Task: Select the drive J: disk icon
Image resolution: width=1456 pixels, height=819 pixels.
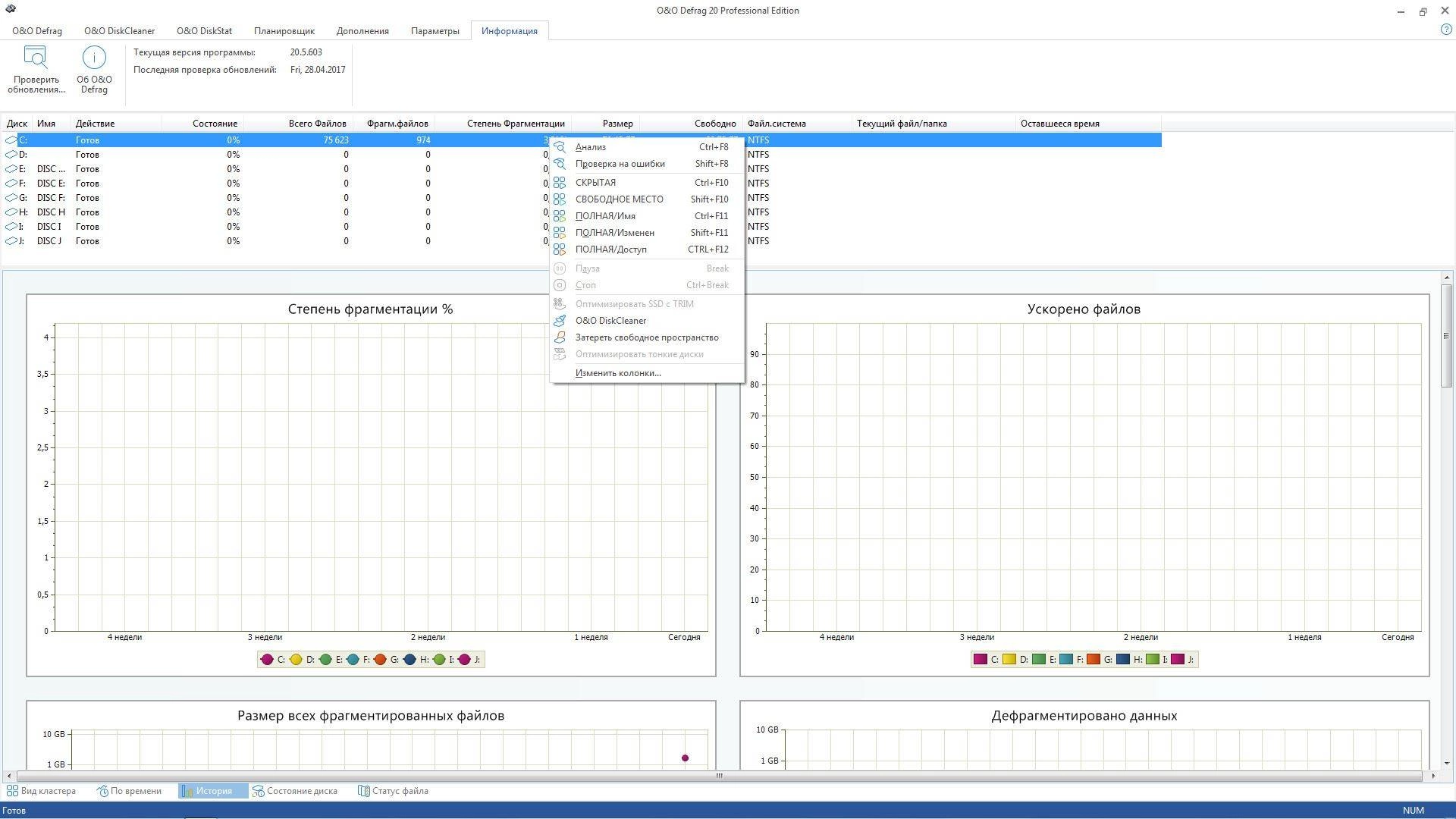Action: (11, 241)
